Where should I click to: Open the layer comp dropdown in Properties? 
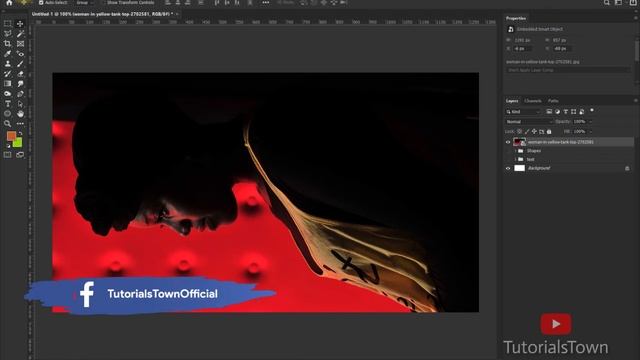(568, 70)
